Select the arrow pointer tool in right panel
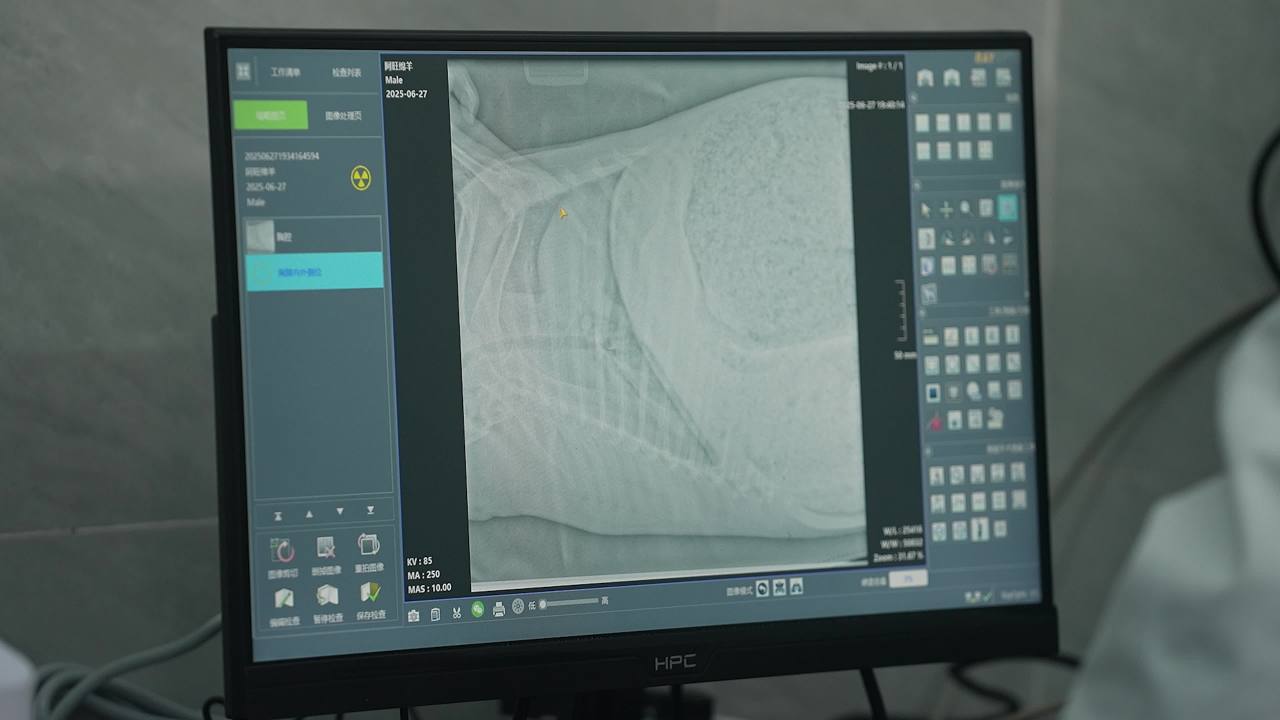This screenshot has height=720, width=1280. [x=925, y=209]
